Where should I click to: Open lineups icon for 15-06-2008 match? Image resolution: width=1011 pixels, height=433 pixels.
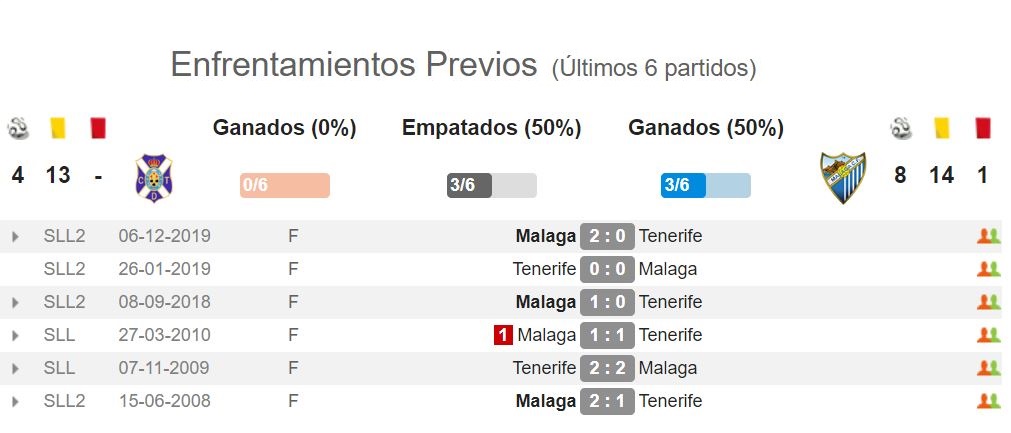pos(988,401)
